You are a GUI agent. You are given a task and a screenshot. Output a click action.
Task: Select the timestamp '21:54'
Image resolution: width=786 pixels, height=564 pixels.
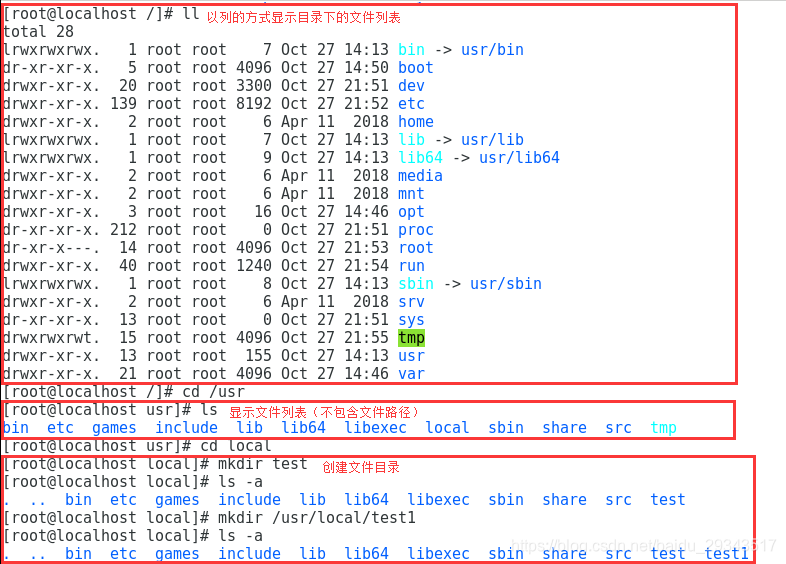click(366, 266)
